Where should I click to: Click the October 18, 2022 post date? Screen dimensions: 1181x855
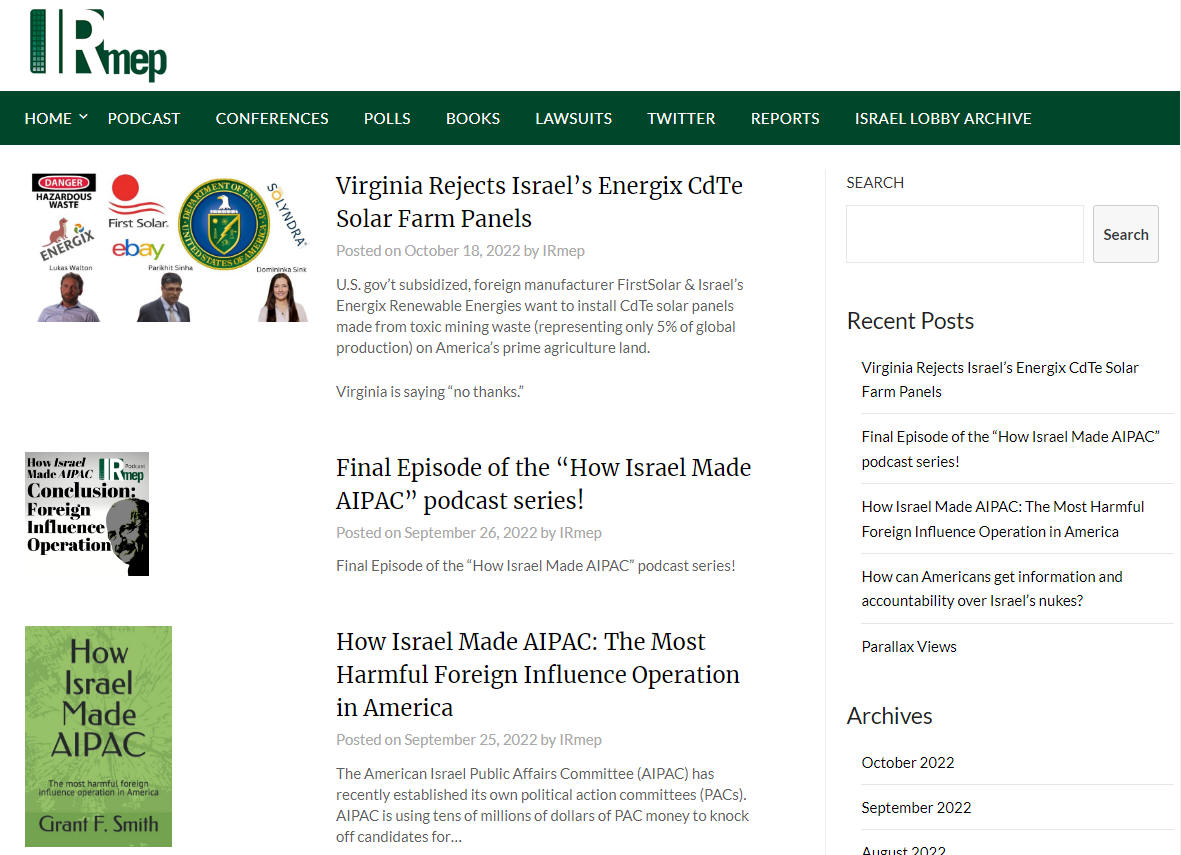[x=462, y=251]
